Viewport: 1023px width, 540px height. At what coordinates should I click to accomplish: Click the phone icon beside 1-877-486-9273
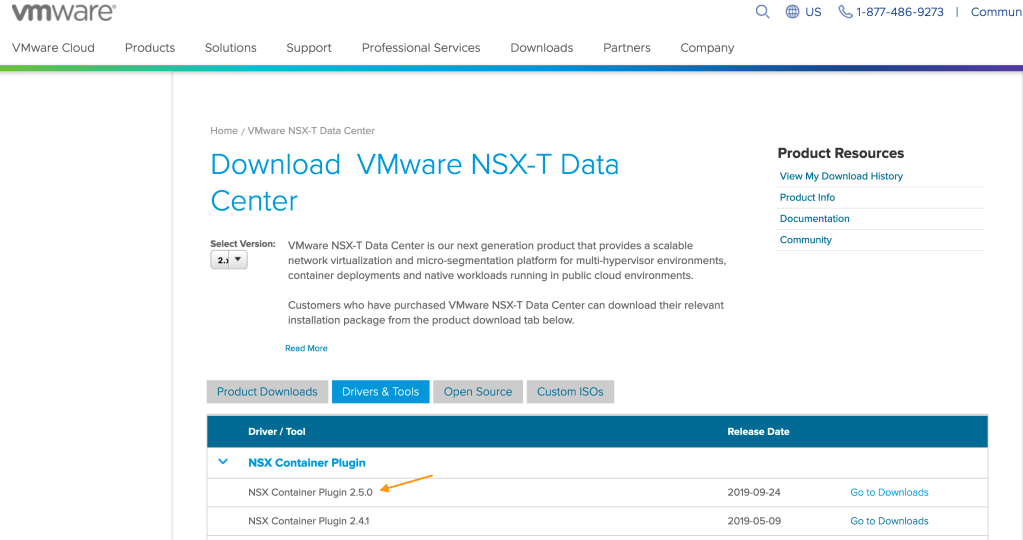845,12
